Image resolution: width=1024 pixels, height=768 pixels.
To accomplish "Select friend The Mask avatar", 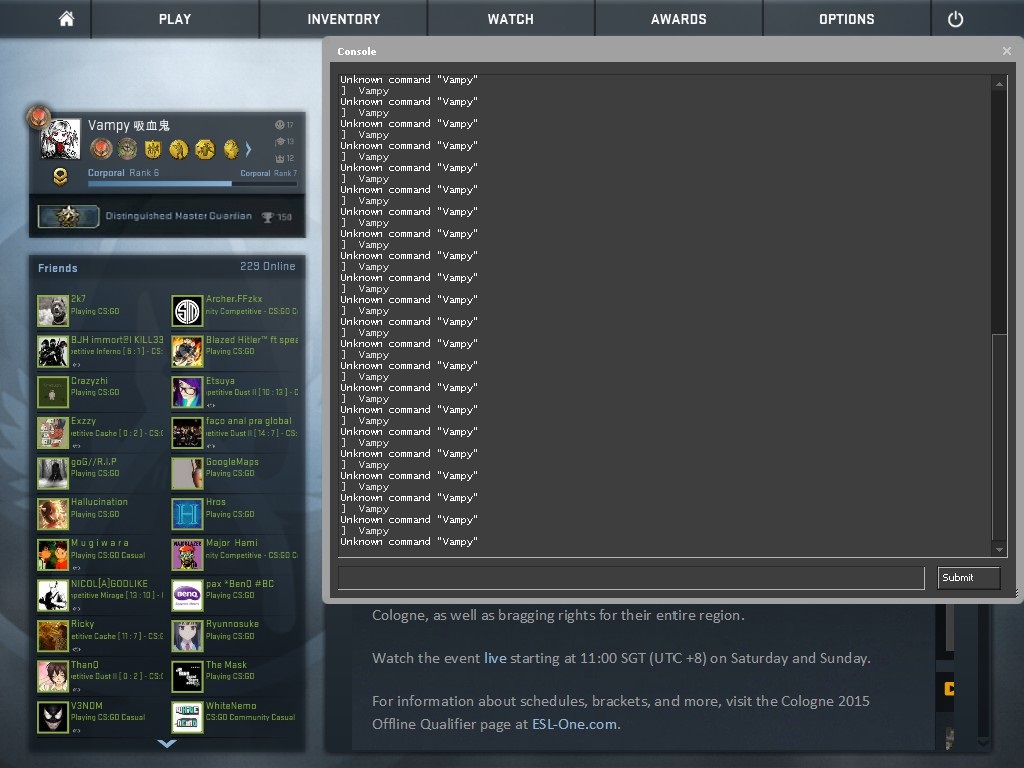I will tap(187, 677).
